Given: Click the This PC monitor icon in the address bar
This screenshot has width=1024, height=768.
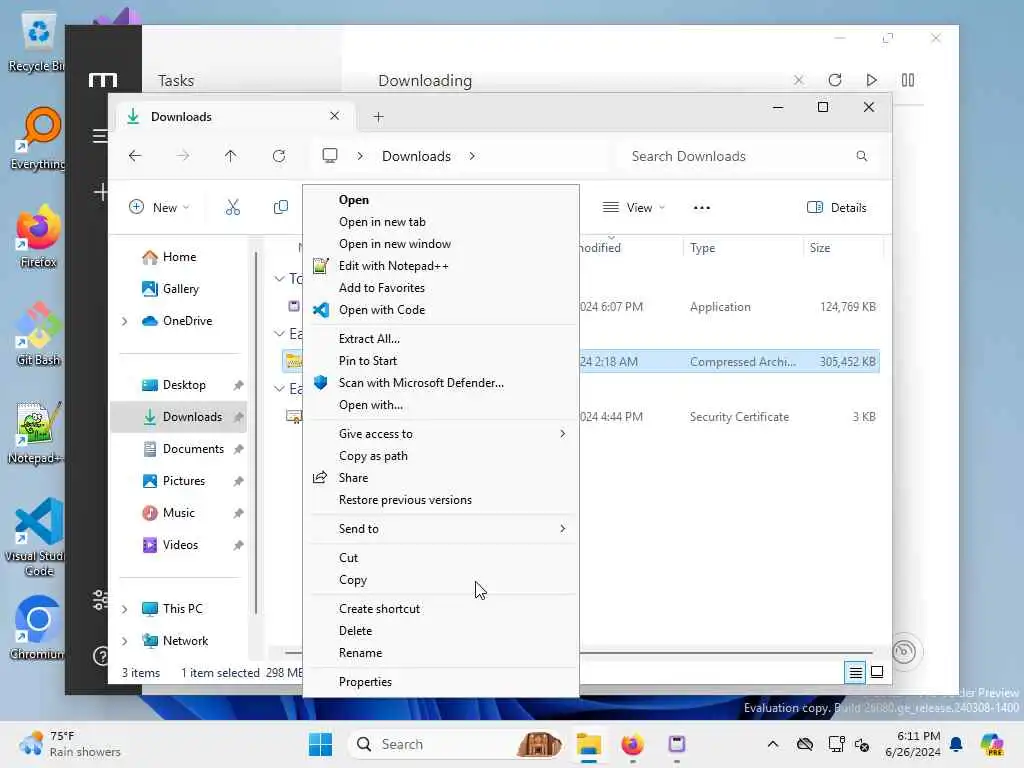Looking at the screenshot, I should [x=330, y=155].
